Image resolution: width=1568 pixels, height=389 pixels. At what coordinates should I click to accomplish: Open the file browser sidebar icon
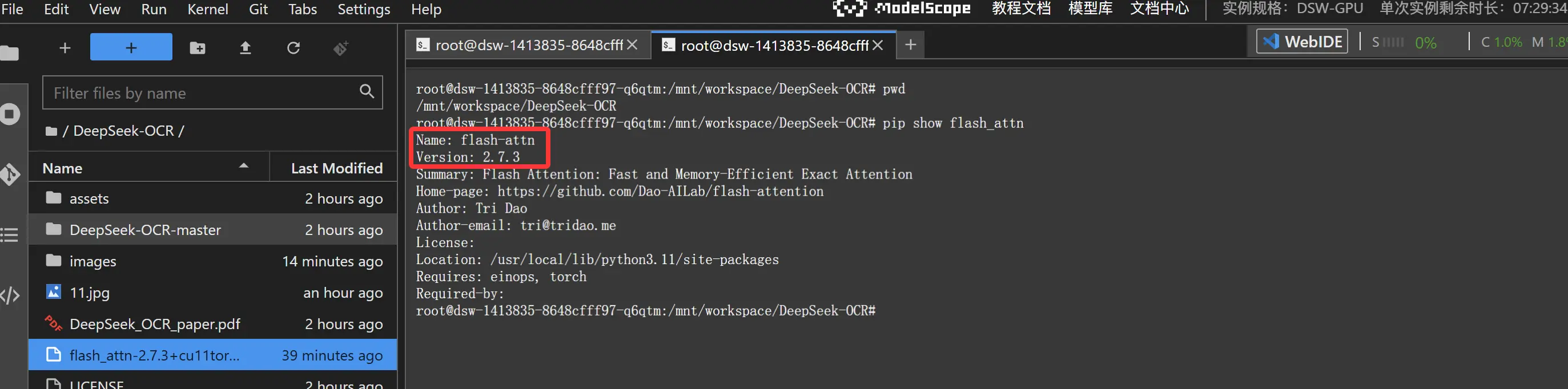click(x=9, y=54)
